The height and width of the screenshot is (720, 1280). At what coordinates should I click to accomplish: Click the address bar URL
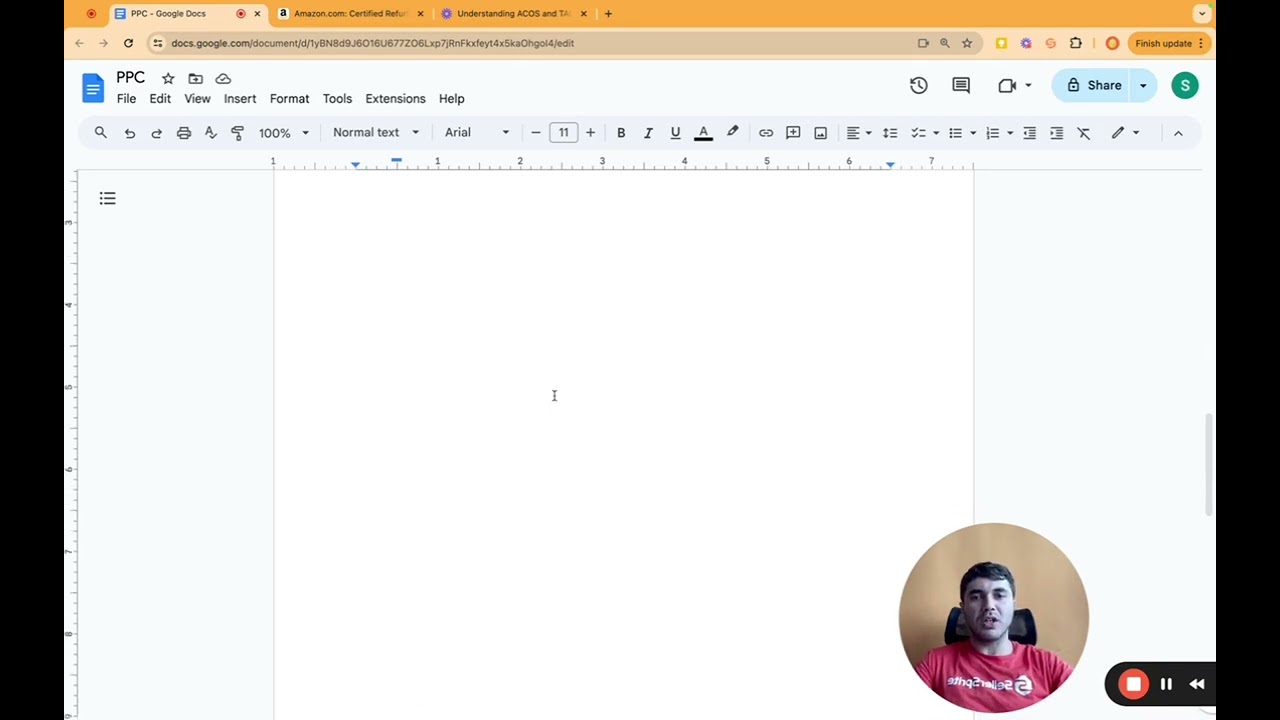372,43
